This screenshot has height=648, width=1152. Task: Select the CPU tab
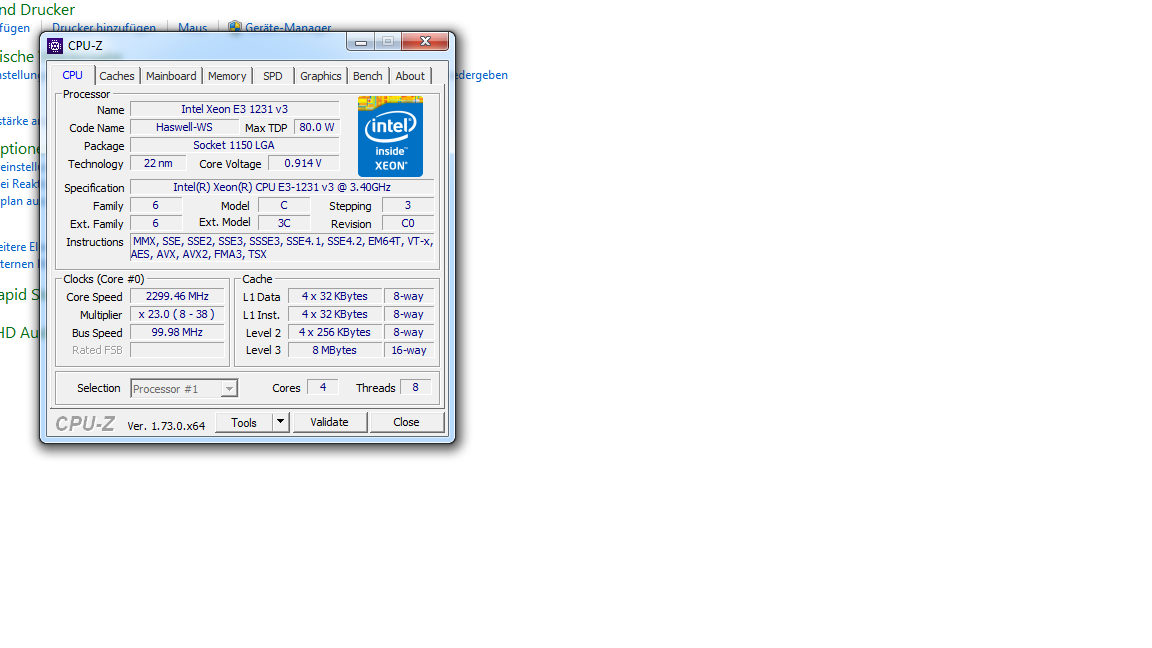(73, 75)
